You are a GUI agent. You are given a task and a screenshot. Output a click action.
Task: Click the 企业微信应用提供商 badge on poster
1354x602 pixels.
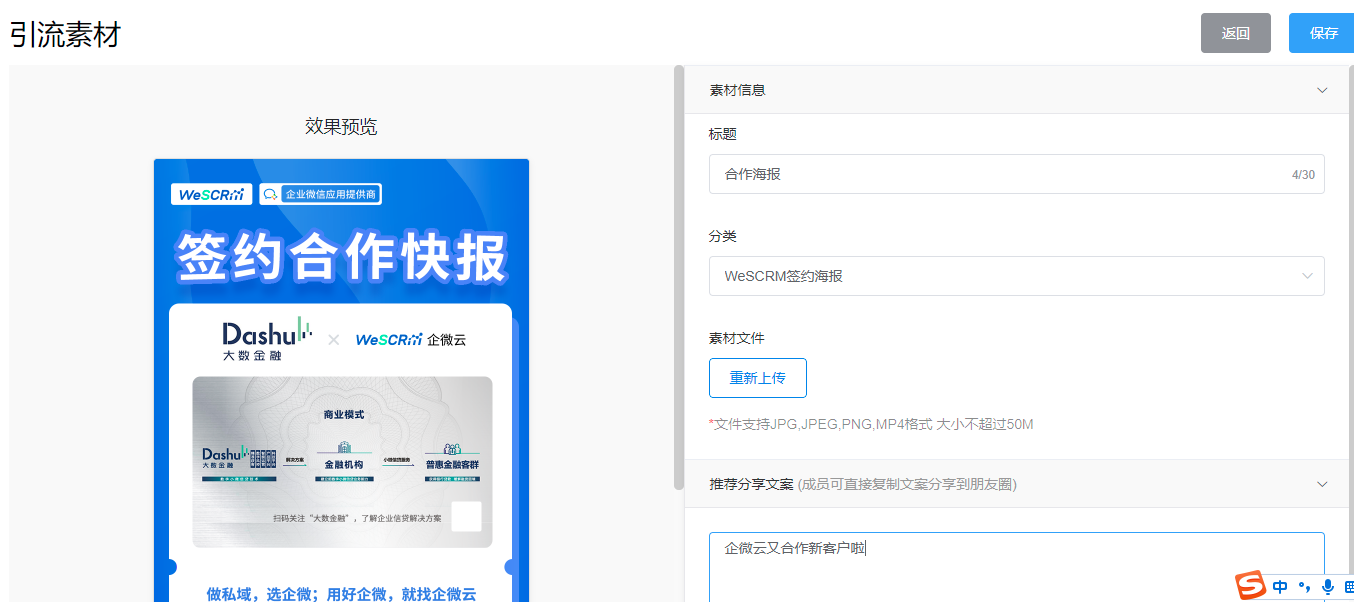click(x=320, y=194)
